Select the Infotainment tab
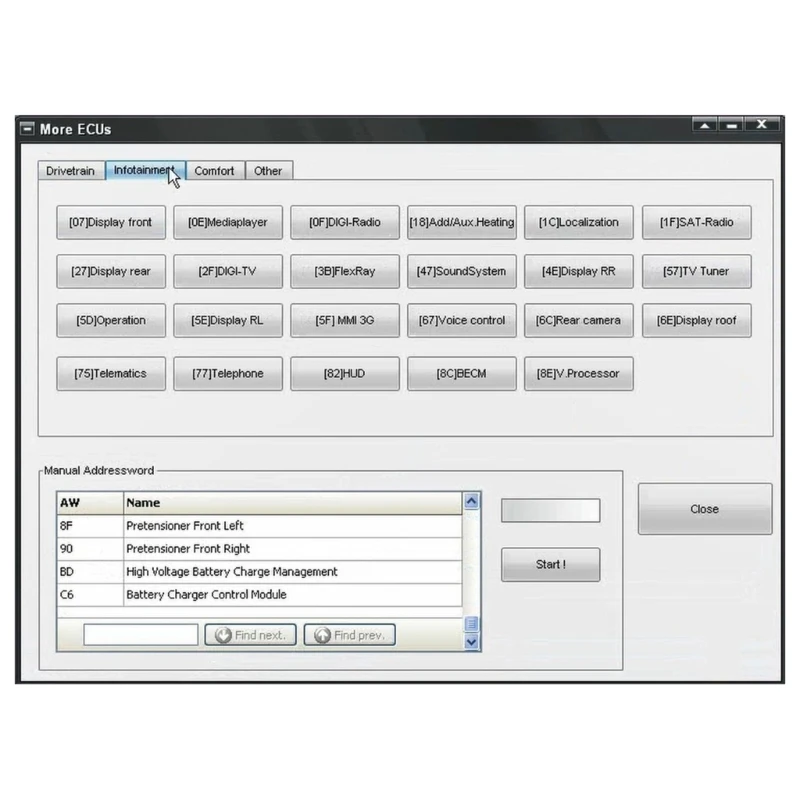This screenshot has height=800, width=800. point(145,170)
